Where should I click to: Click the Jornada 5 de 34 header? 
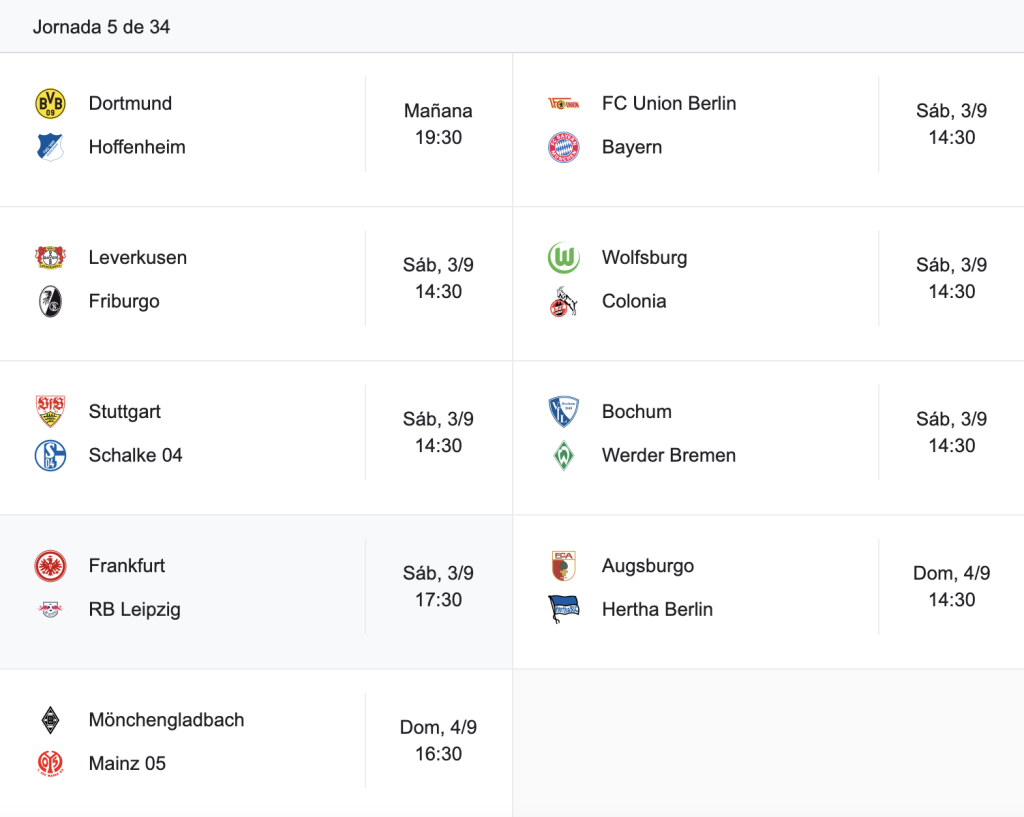coord(101,27)
